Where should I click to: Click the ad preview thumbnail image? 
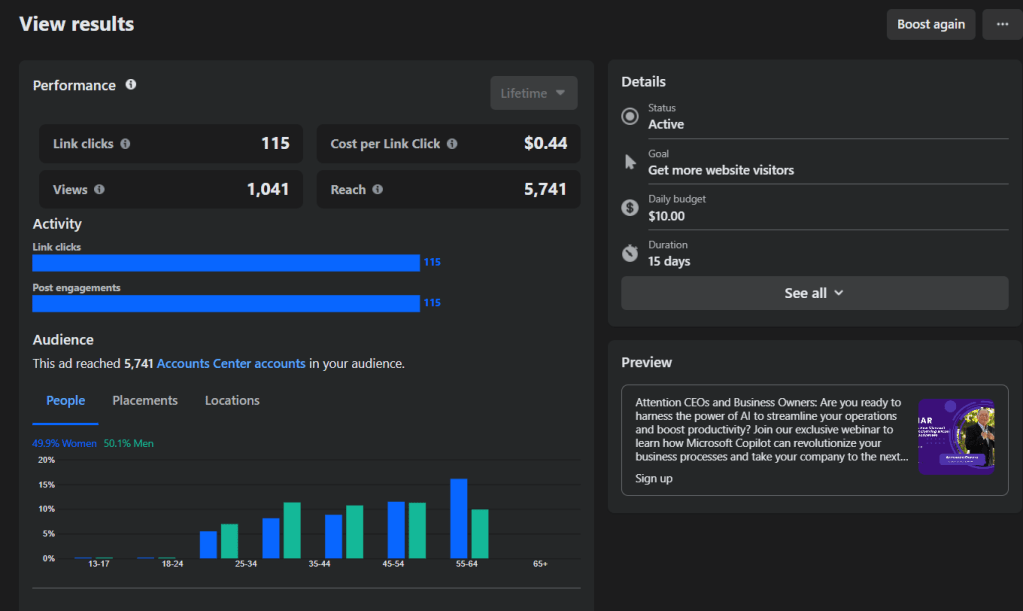point(956,436)
